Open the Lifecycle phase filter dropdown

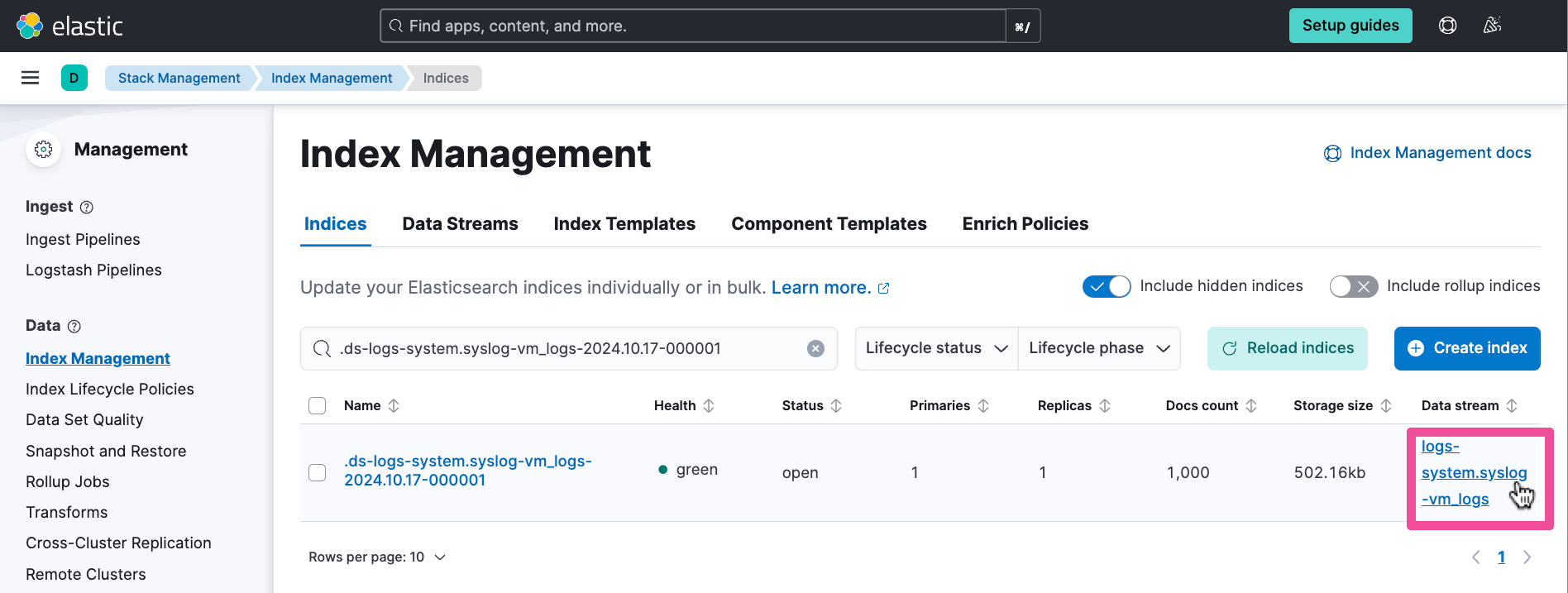coord(1099,348)
